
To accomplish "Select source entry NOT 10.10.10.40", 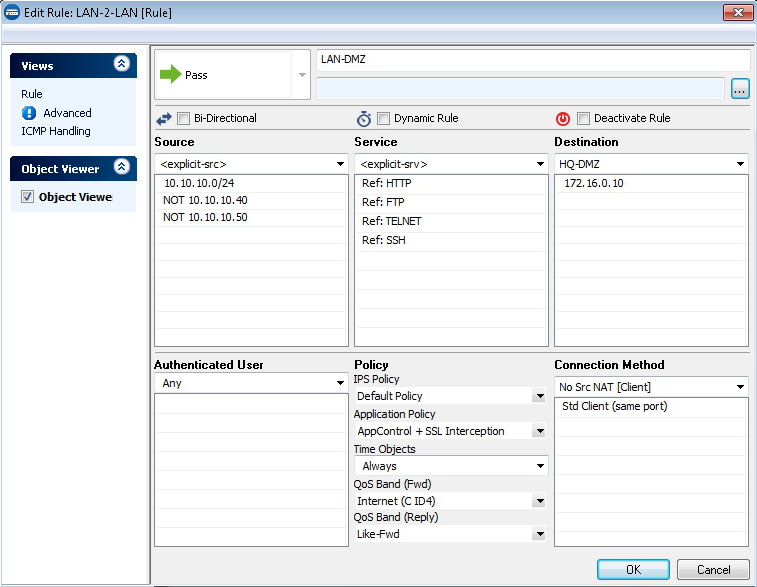I will point(251,200).
